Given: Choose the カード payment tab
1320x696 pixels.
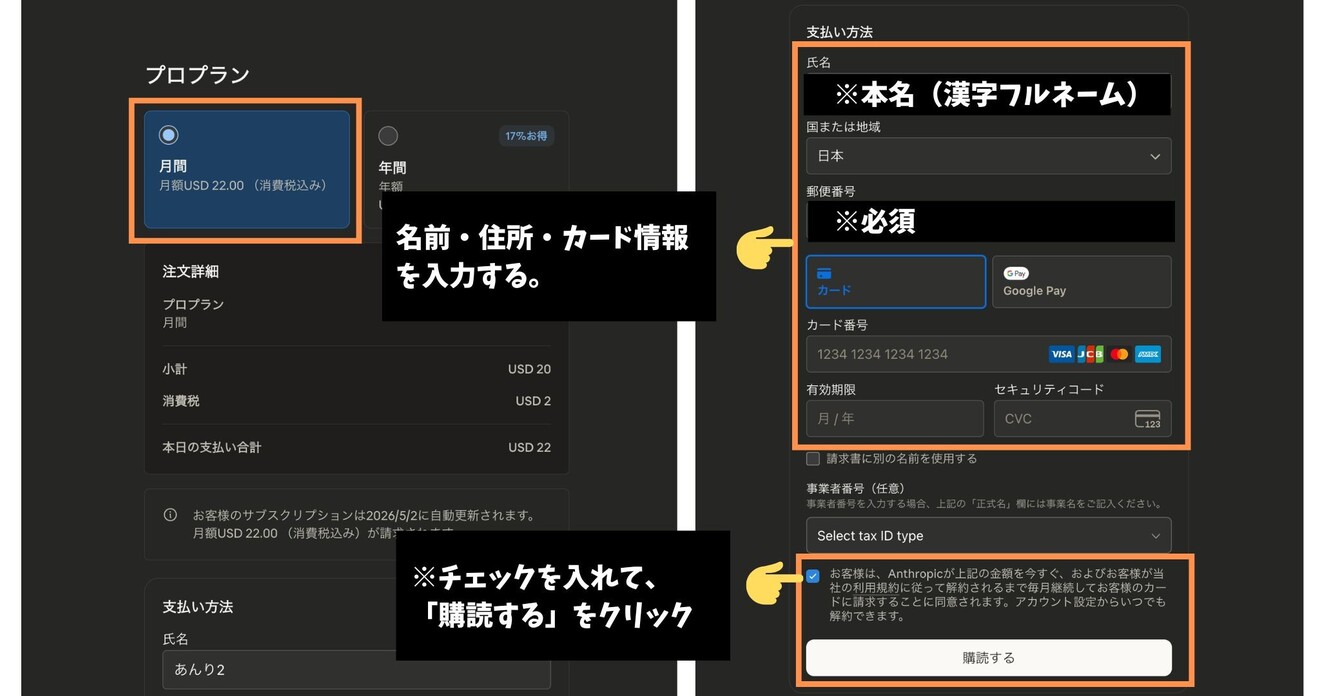Looking at the screenshot, I should tap(895, 281).
